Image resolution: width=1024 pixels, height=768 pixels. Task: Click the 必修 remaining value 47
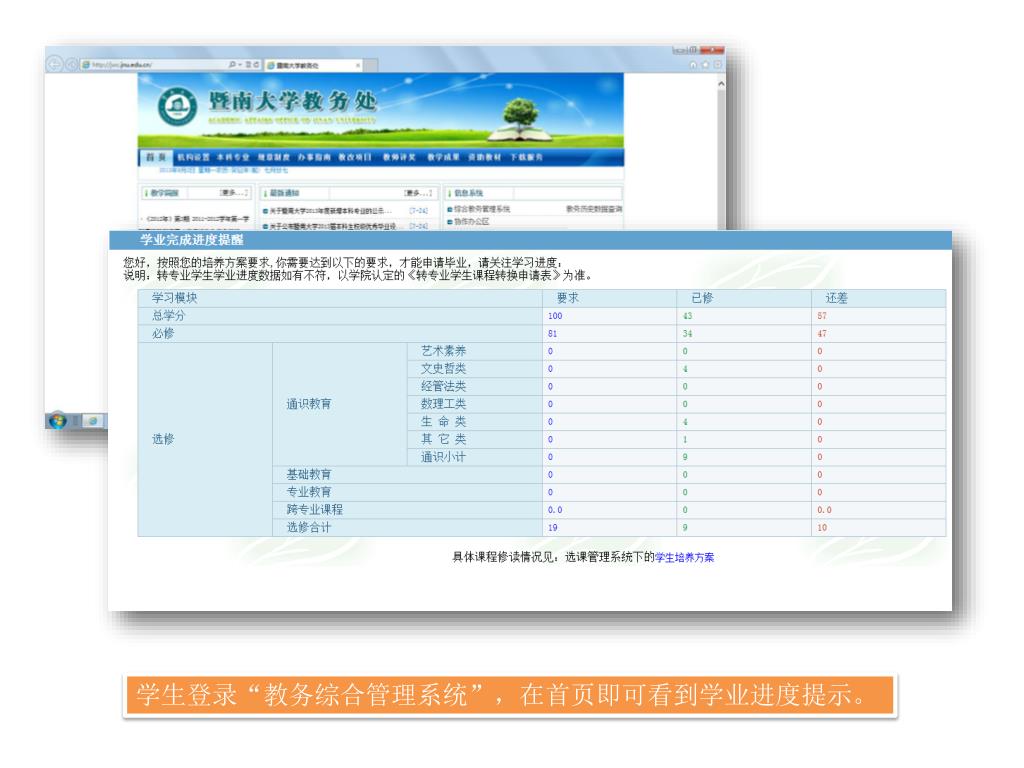click(x=822, y=334)
